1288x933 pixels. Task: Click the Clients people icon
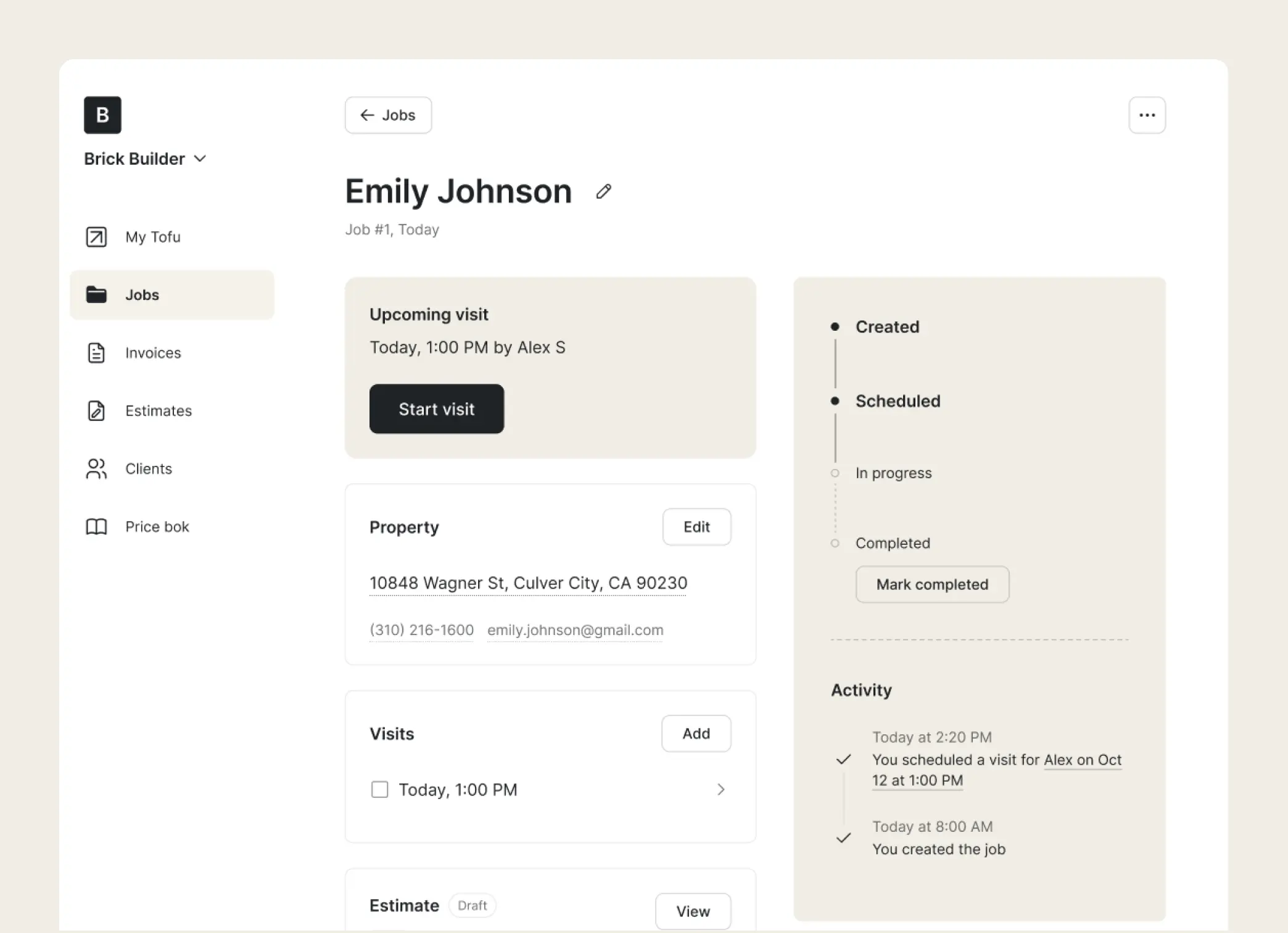(x=96, y=469)
